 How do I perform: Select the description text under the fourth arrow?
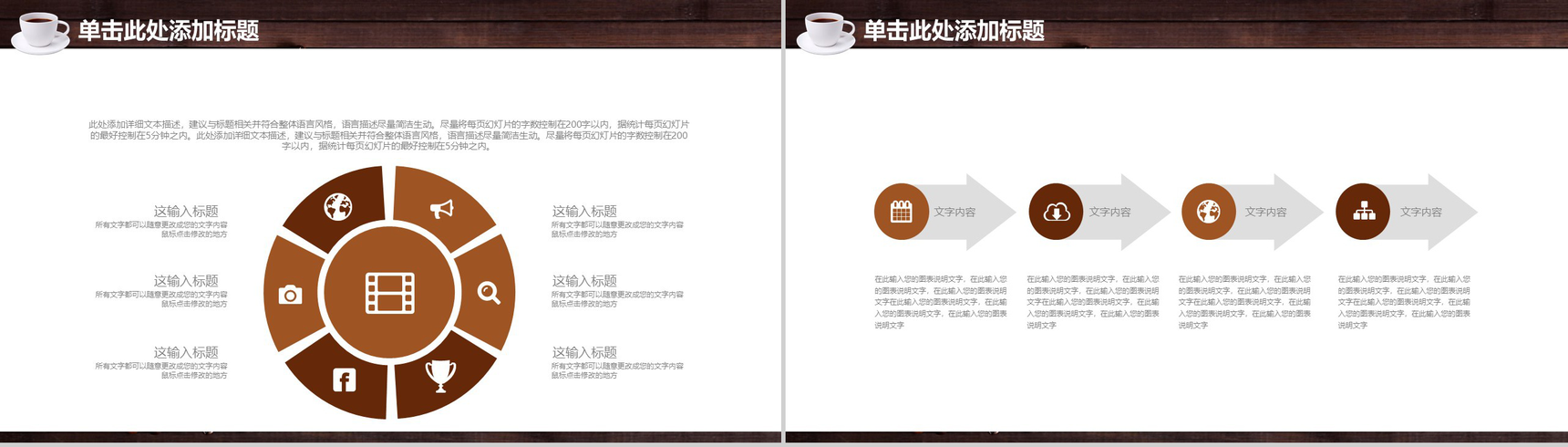click(x=1404, y=302)
